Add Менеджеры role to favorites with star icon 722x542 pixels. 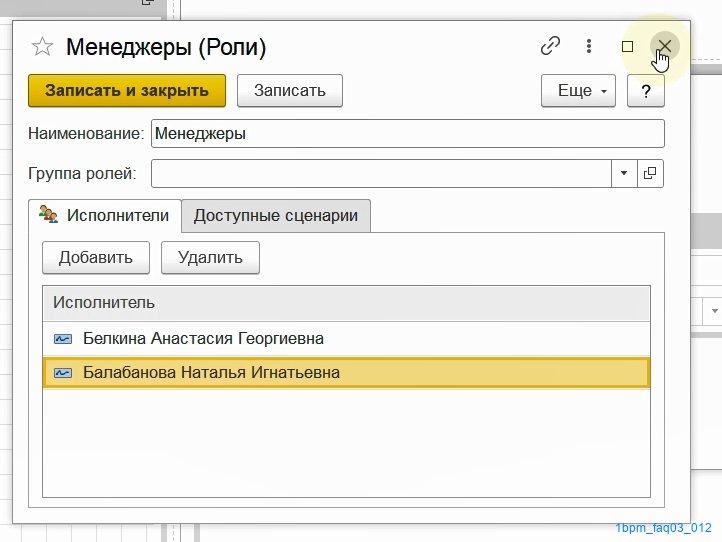pyautogui.click(x=42, y=47)
